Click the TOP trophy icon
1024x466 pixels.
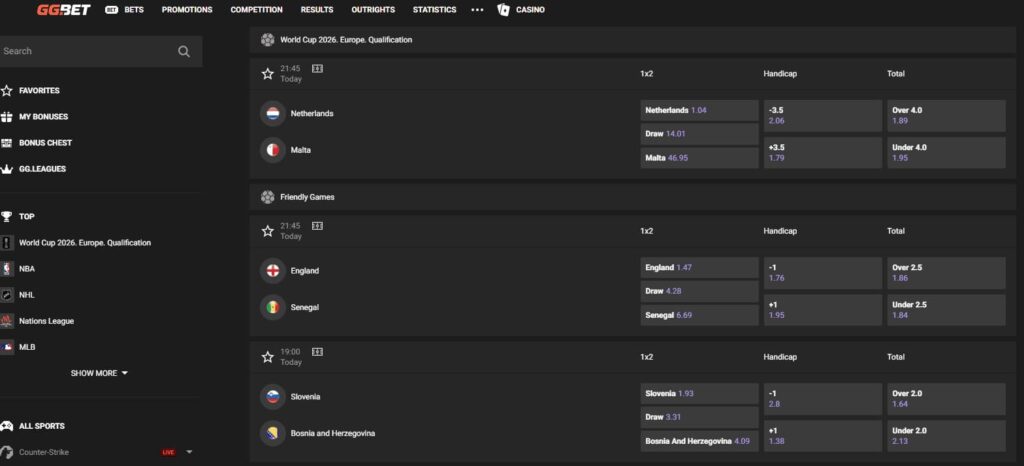(x=7, y=216)
